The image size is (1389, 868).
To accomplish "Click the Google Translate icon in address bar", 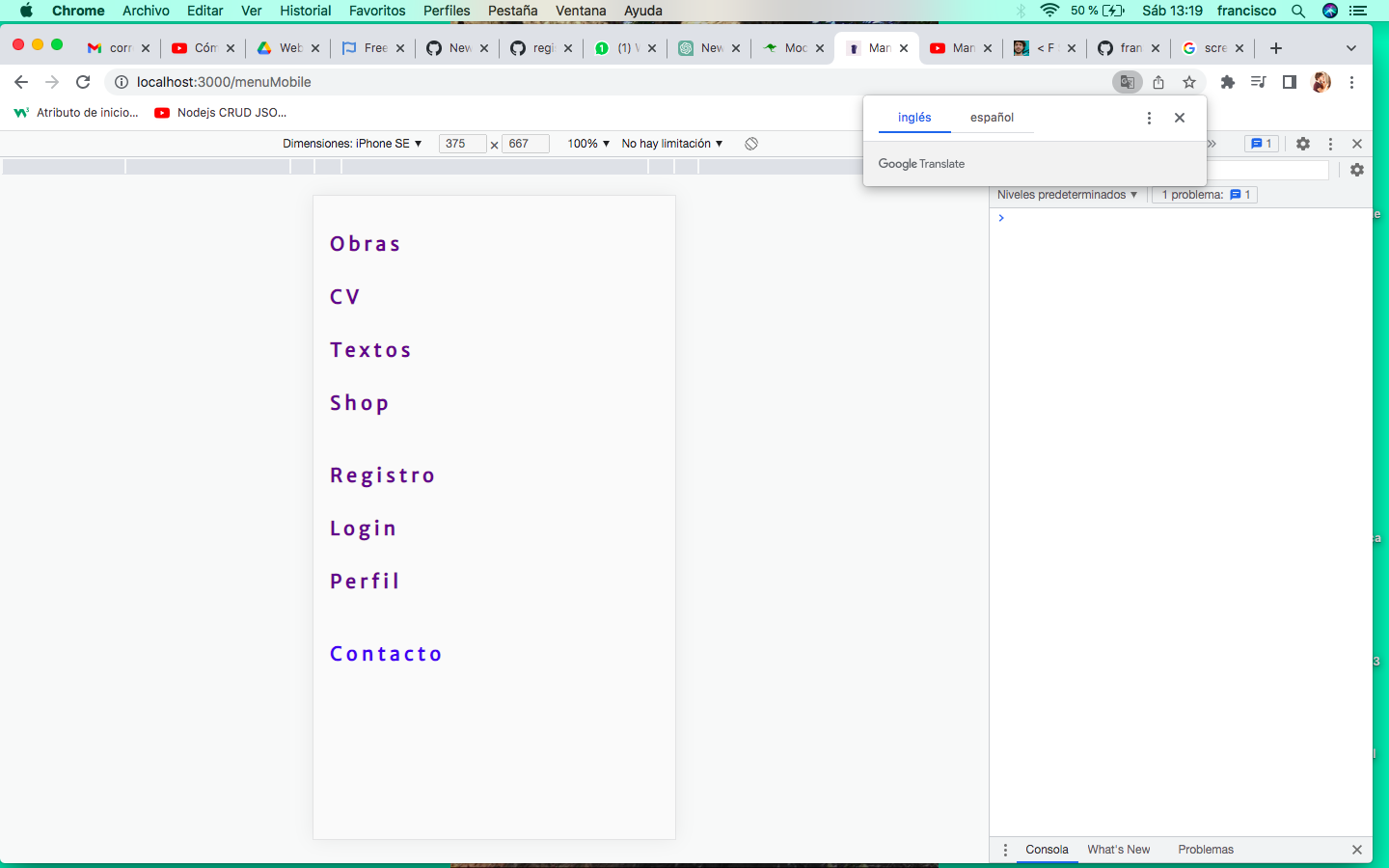I will tap(1127, 82).
